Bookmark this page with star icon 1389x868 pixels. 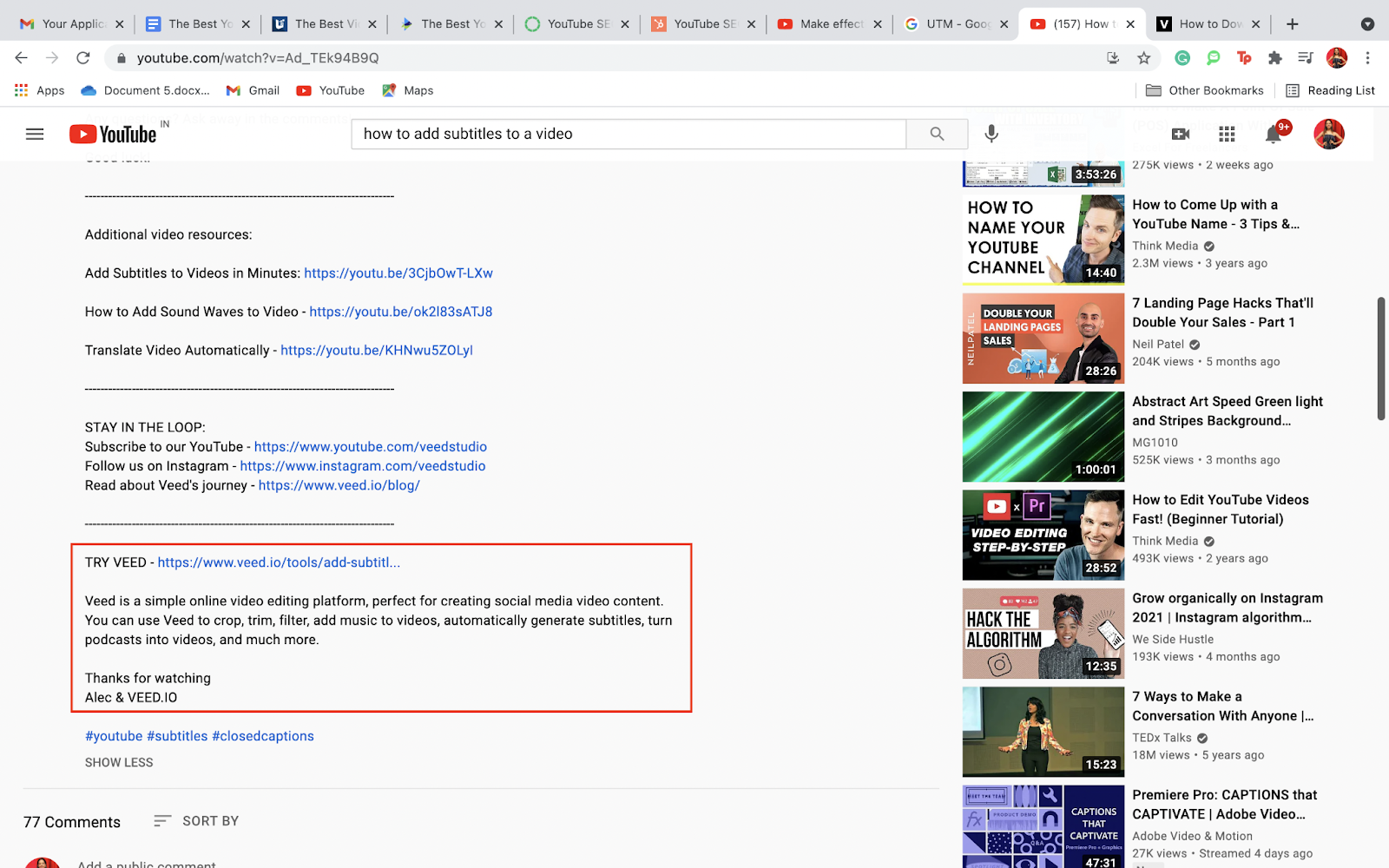(1143, 58)
